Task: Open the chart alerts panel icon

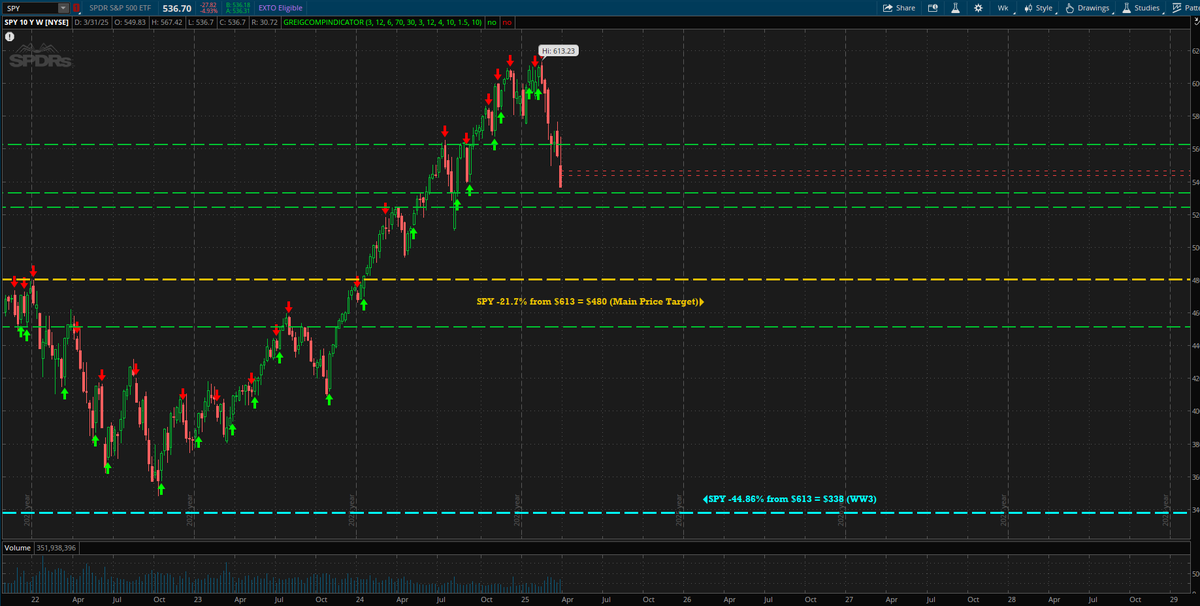Action: point(932,8)
